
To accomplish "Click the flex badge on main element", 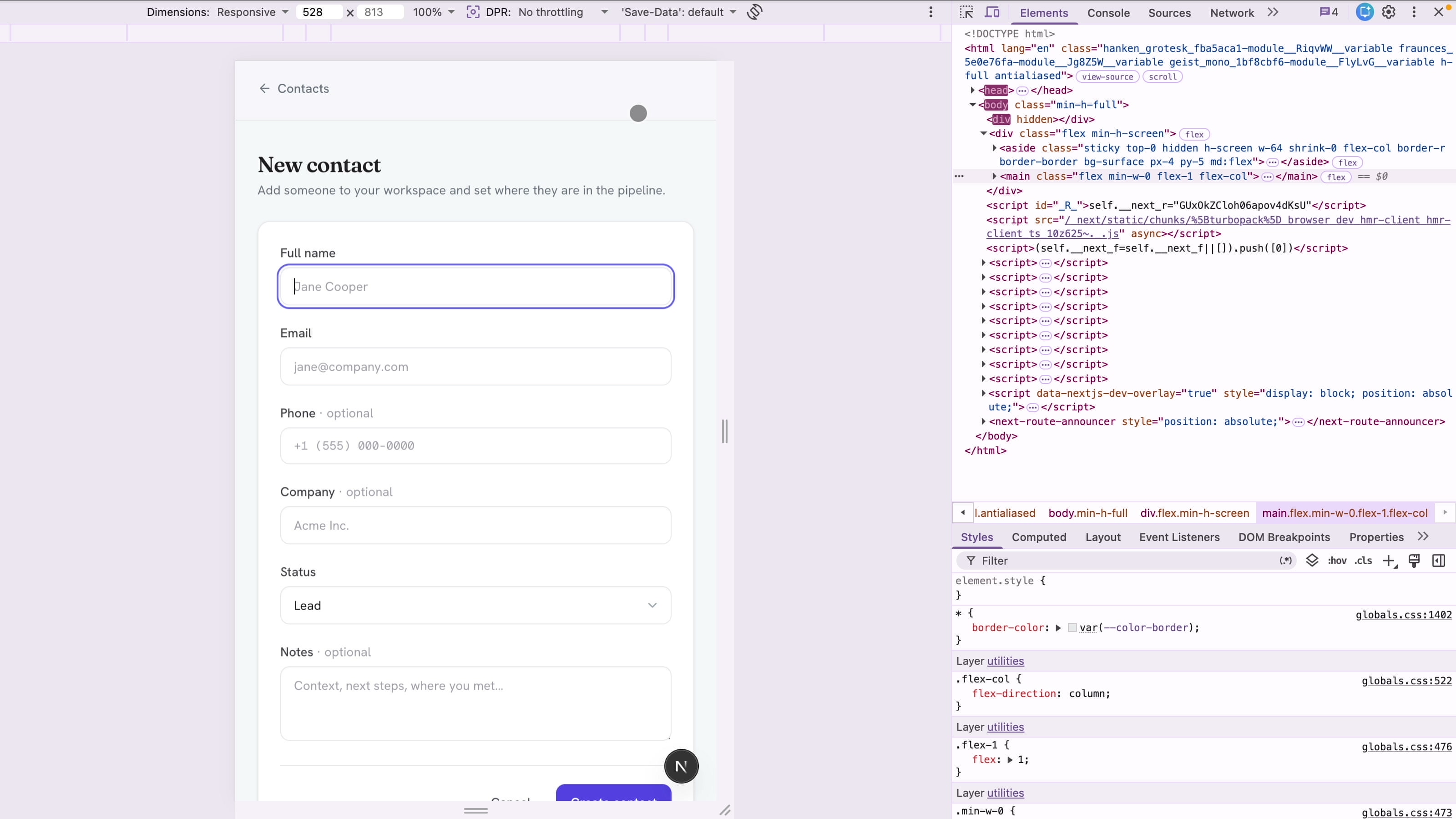I will pos(1336,177).
